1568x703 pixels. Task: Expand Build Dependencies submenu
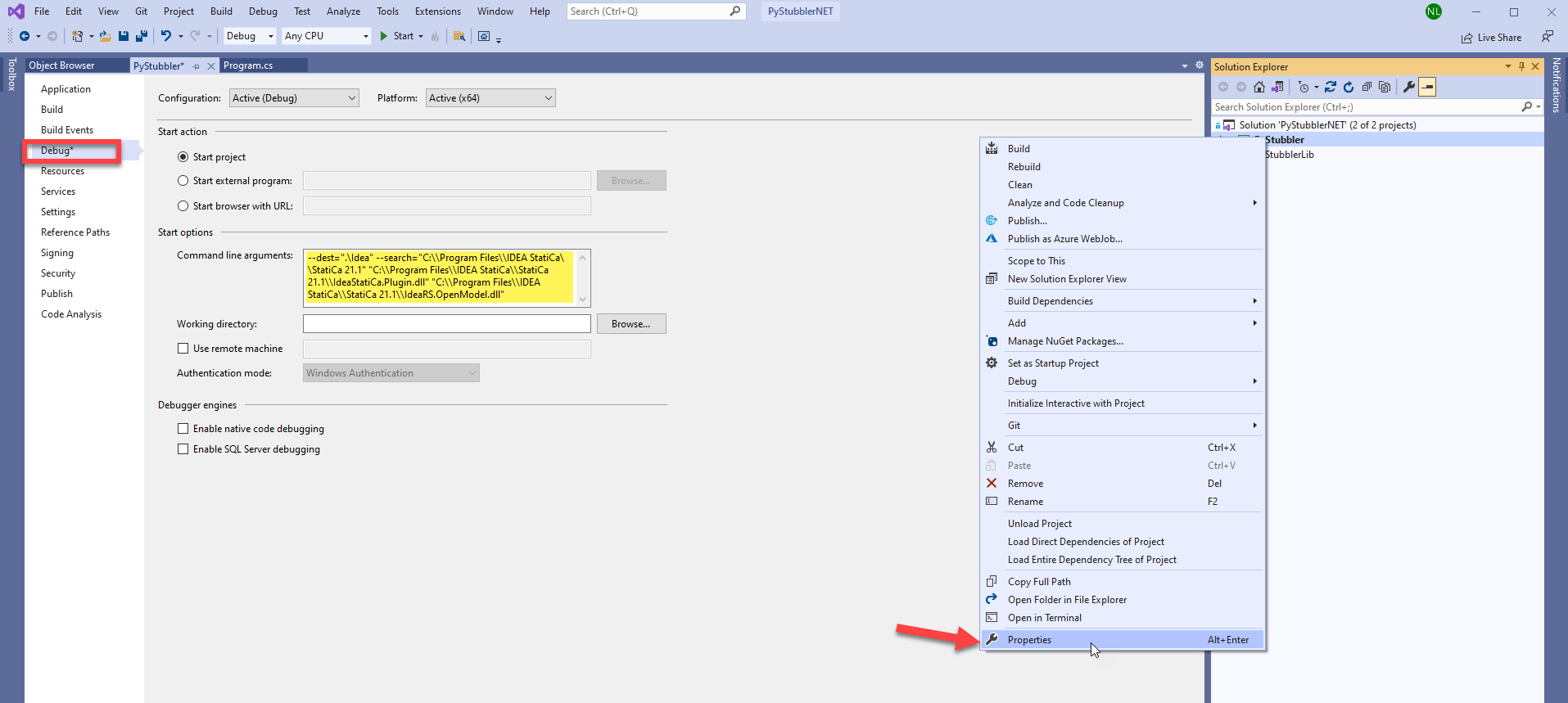(x=1122, y=301)
